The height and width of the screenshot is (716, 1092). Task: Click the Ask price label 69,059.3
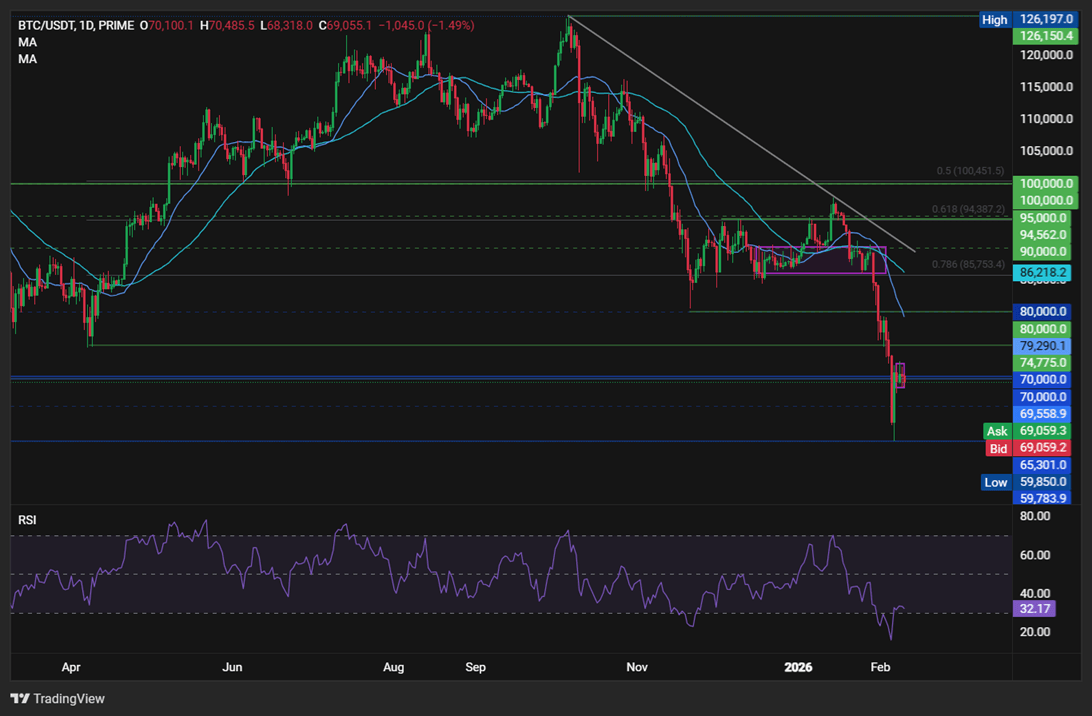click(1043, 430)
